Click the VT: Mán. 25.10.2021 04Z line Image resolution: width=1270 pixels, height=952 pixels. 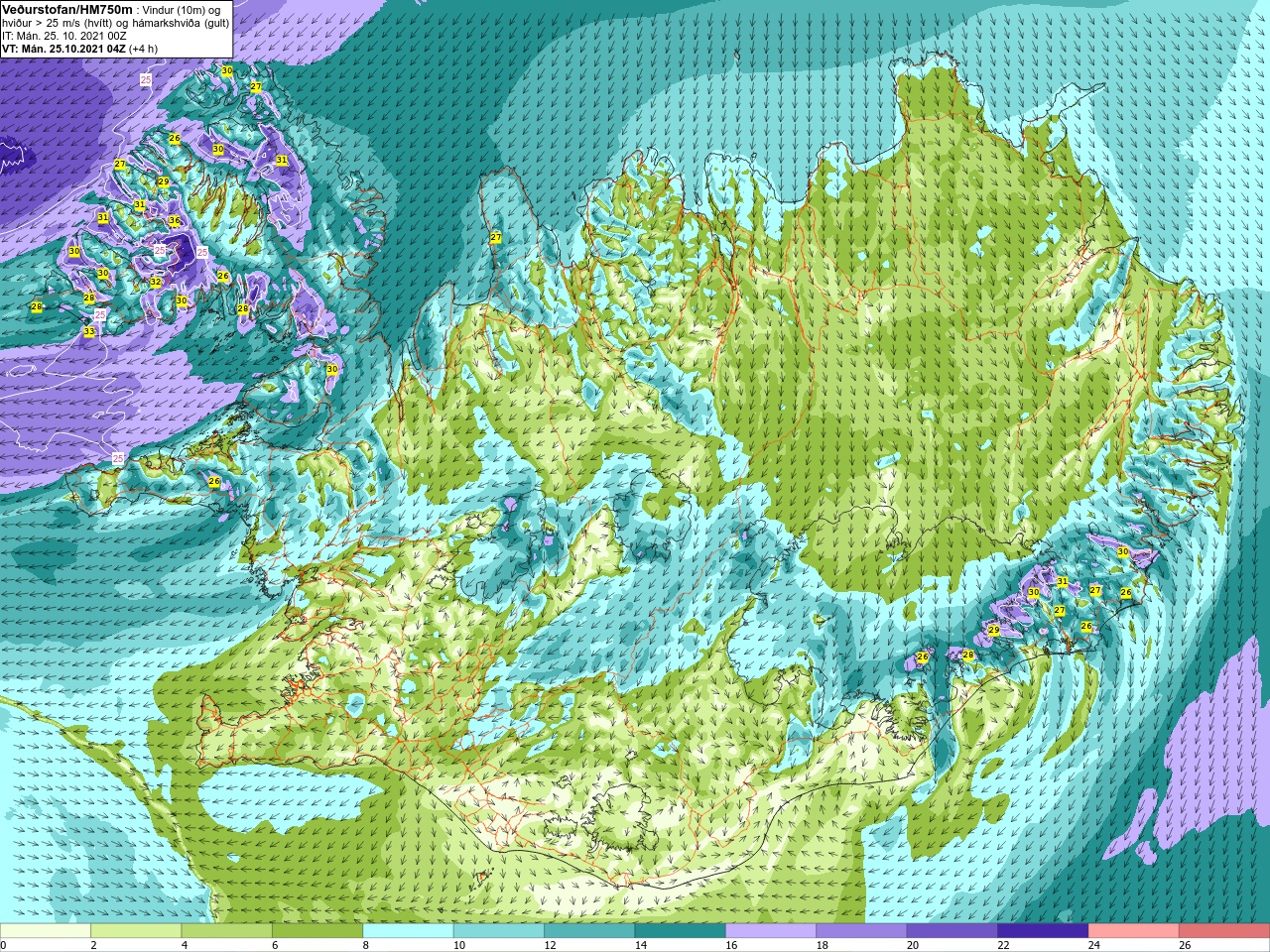(63, 49)
